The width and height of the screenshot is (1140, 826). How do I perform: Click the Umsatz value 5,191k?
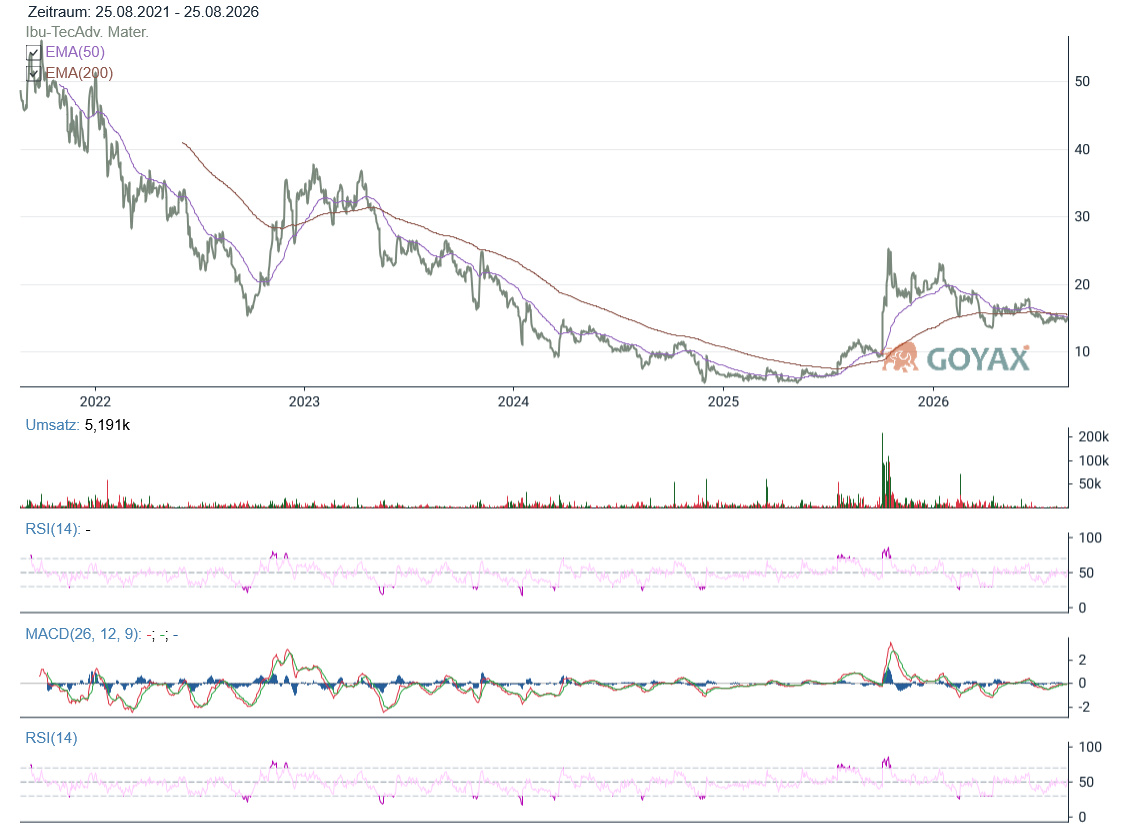pyautogui.click(x=108, y=425)
